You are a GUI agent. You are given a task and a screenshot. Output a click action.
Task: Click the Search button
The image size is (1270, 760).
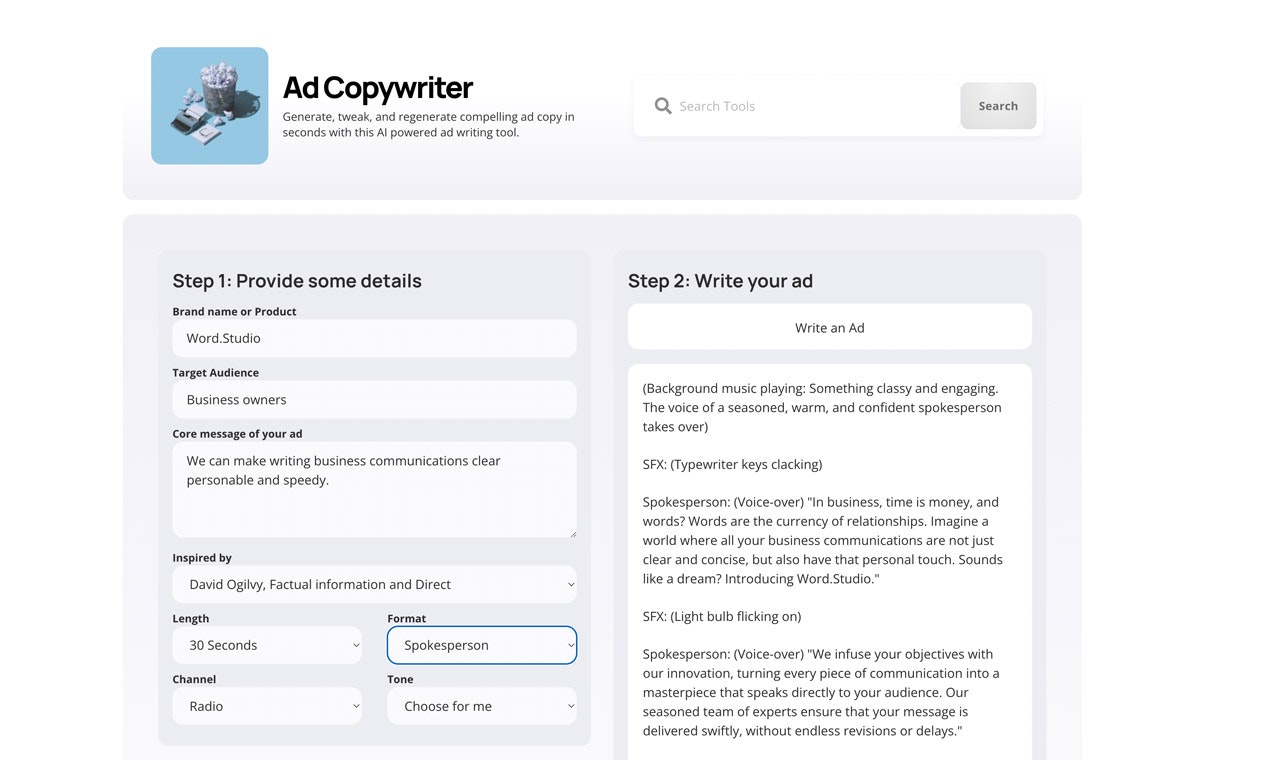click(998, 106)
